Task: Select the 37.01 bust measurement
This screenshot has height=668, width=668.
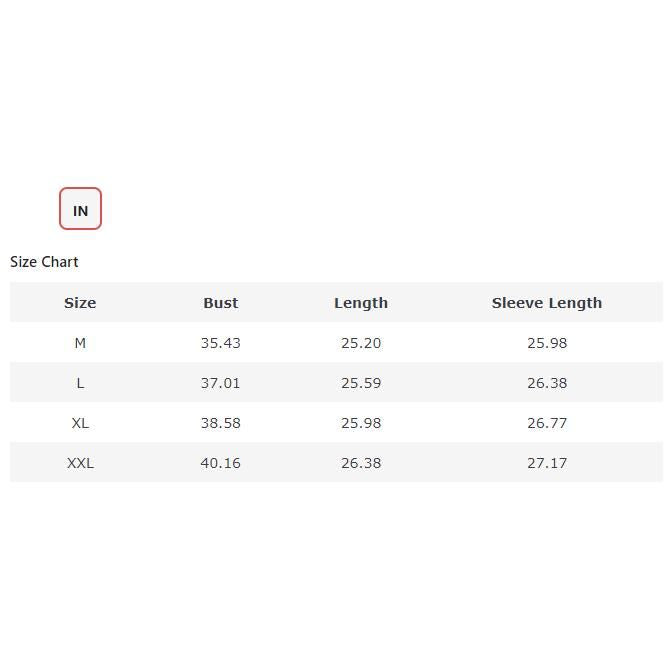Action: point(220,383)
